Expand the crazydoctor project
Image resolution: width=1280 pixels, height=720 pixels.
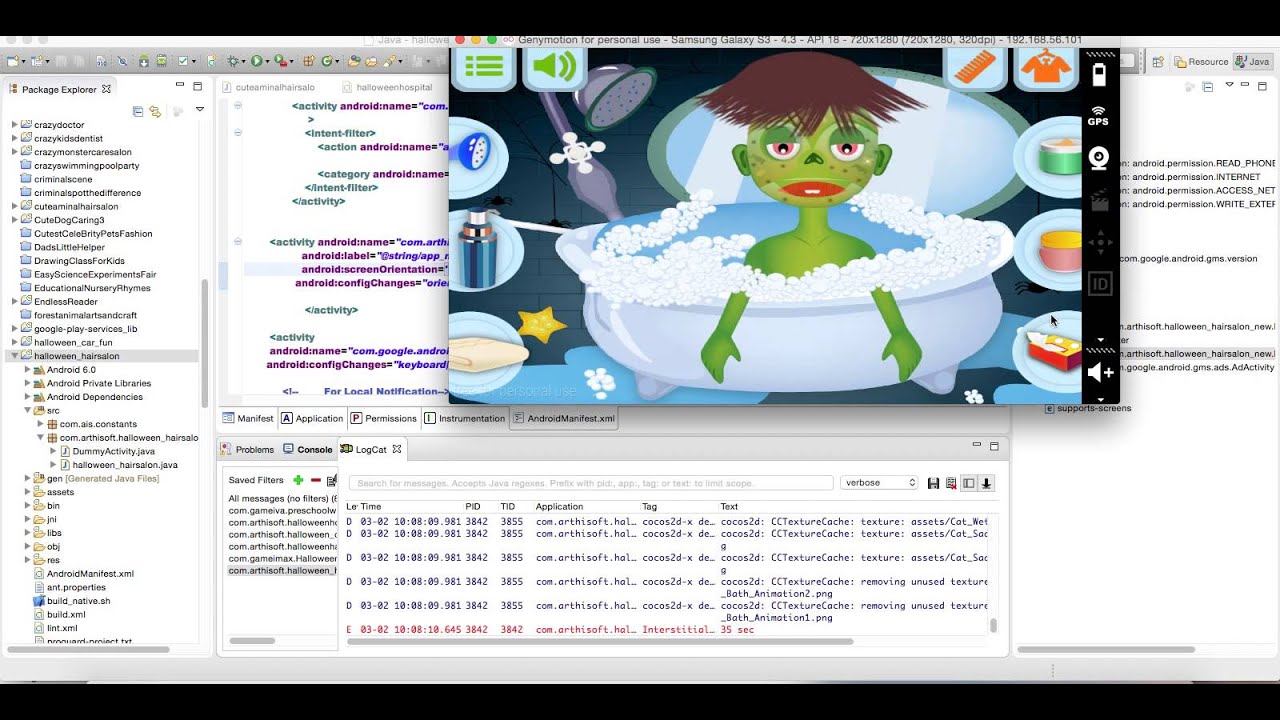coord(15,125)
